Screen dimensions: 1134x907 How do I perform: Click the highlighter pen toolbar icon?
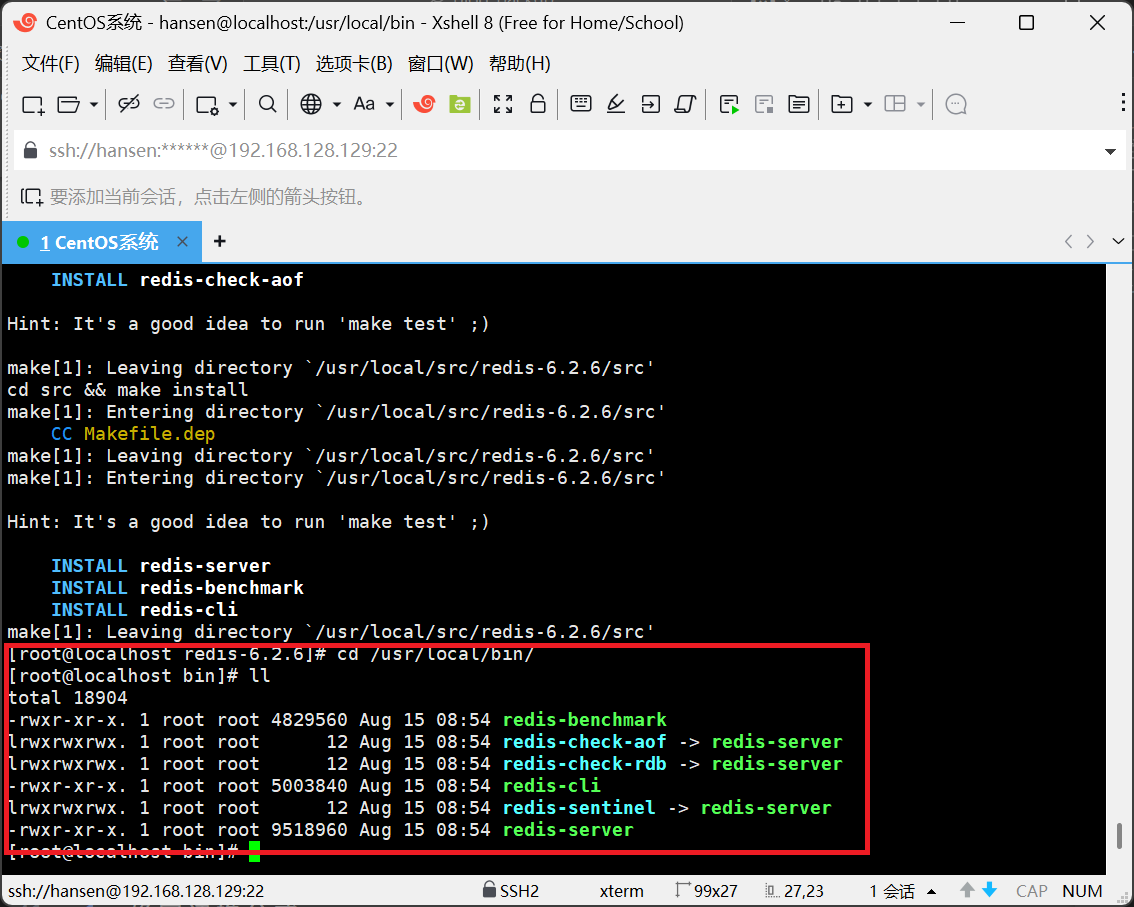pos(616,104)
